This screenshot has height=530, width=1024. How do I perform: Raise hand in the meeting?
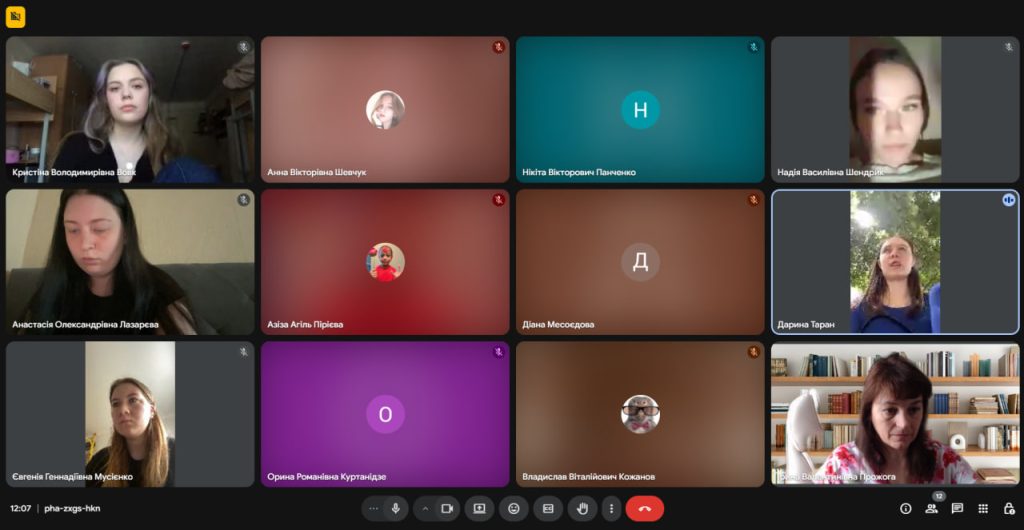point(582,508)
